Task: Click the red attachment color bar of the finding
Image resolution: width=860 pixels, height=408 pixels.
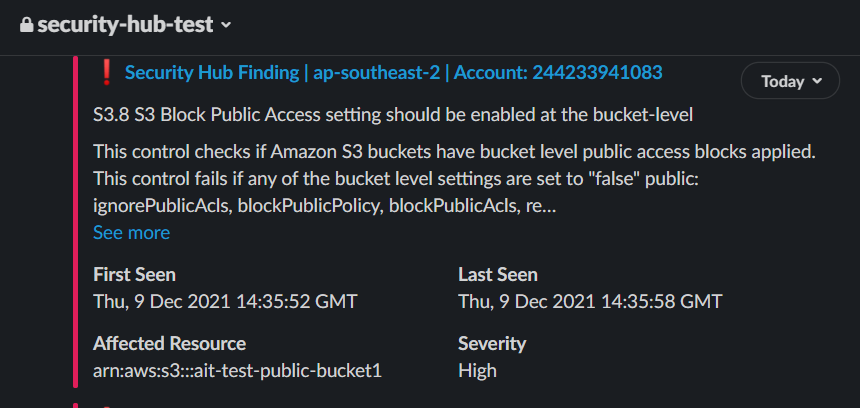Action: pyautogui.click(x=75, y=222)
